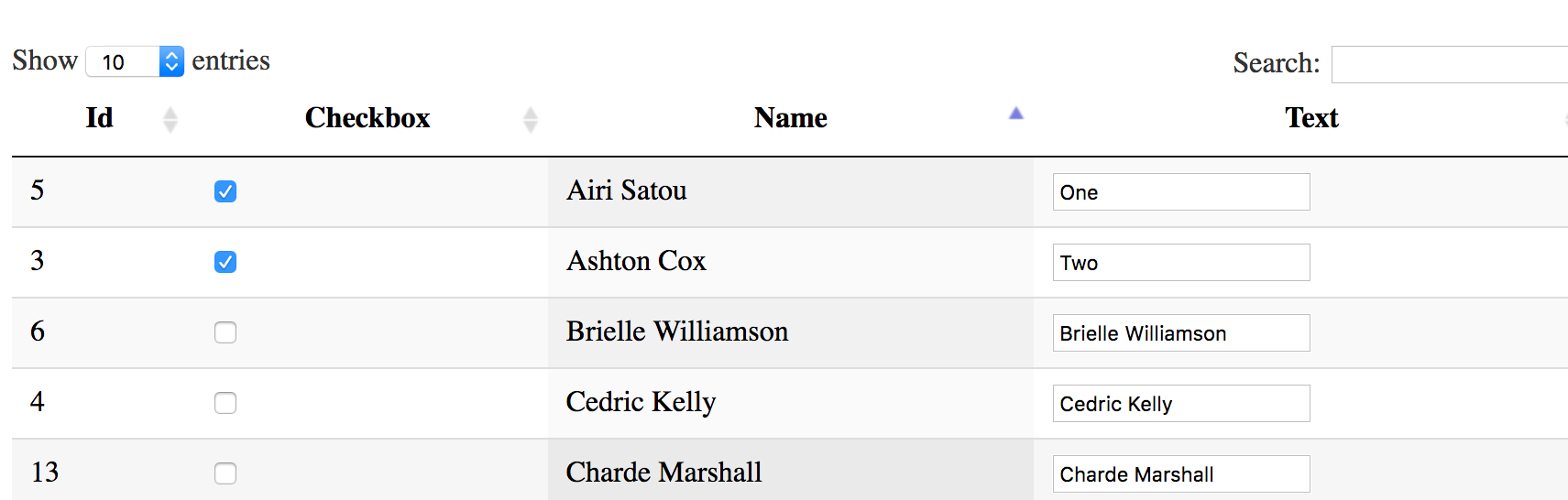Focus the Search input field

point(1450,64)
